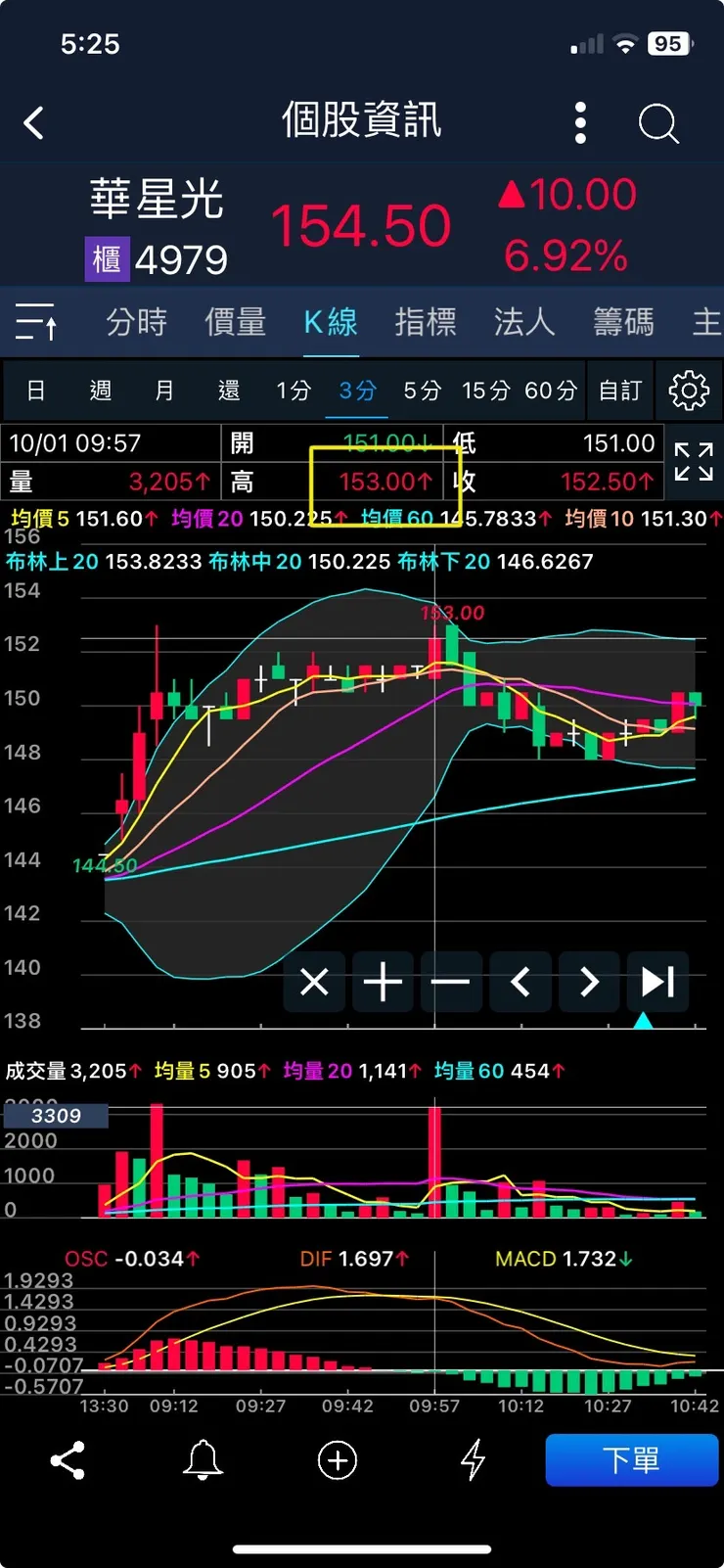The height and width of the screenshot is (1568, 724).
Task: Tap the 3309 volume axis tag
Action: (56, 1116)
